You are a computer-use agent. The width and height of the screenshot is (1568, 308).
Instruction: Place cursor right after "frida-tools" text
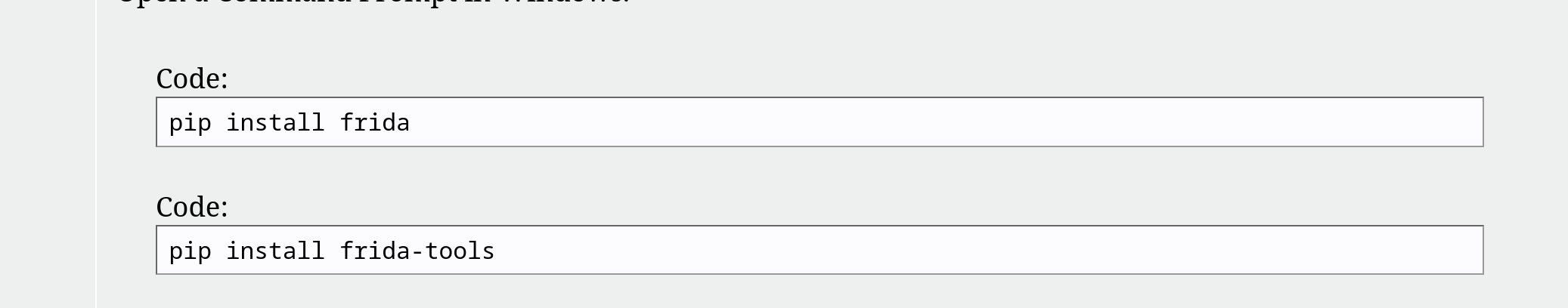(x=497, y=251)
